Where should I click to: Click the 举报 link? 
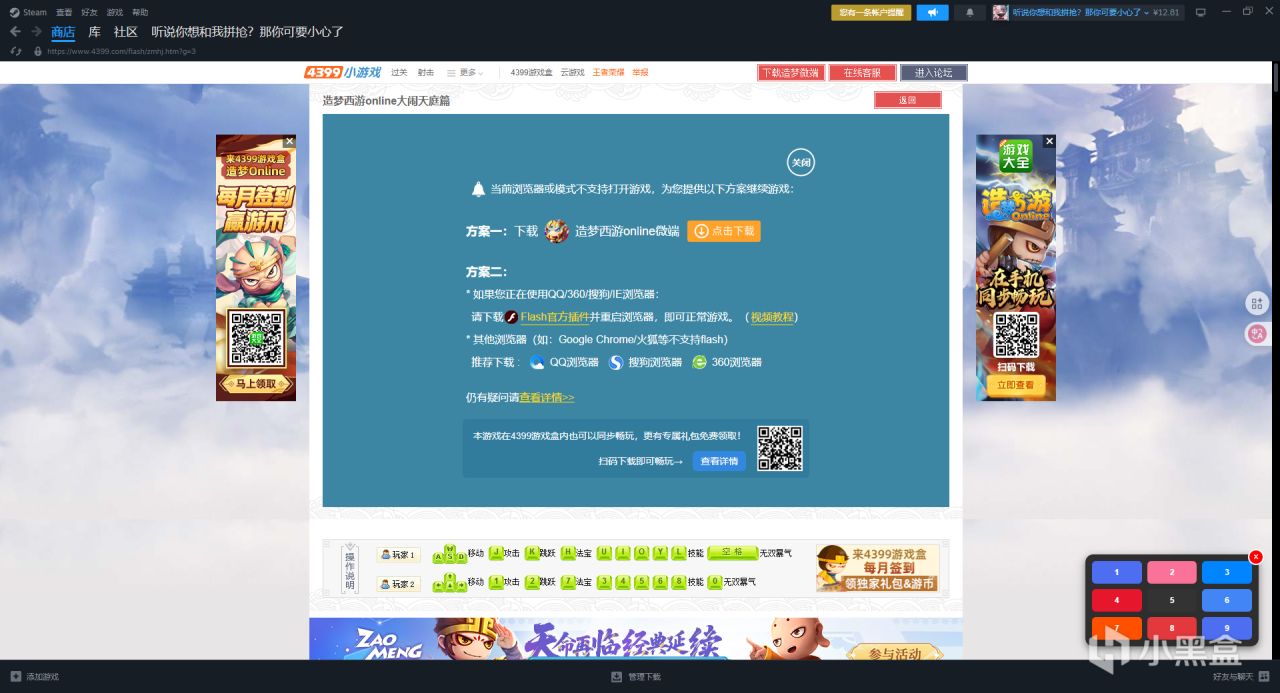coord(640,73)
